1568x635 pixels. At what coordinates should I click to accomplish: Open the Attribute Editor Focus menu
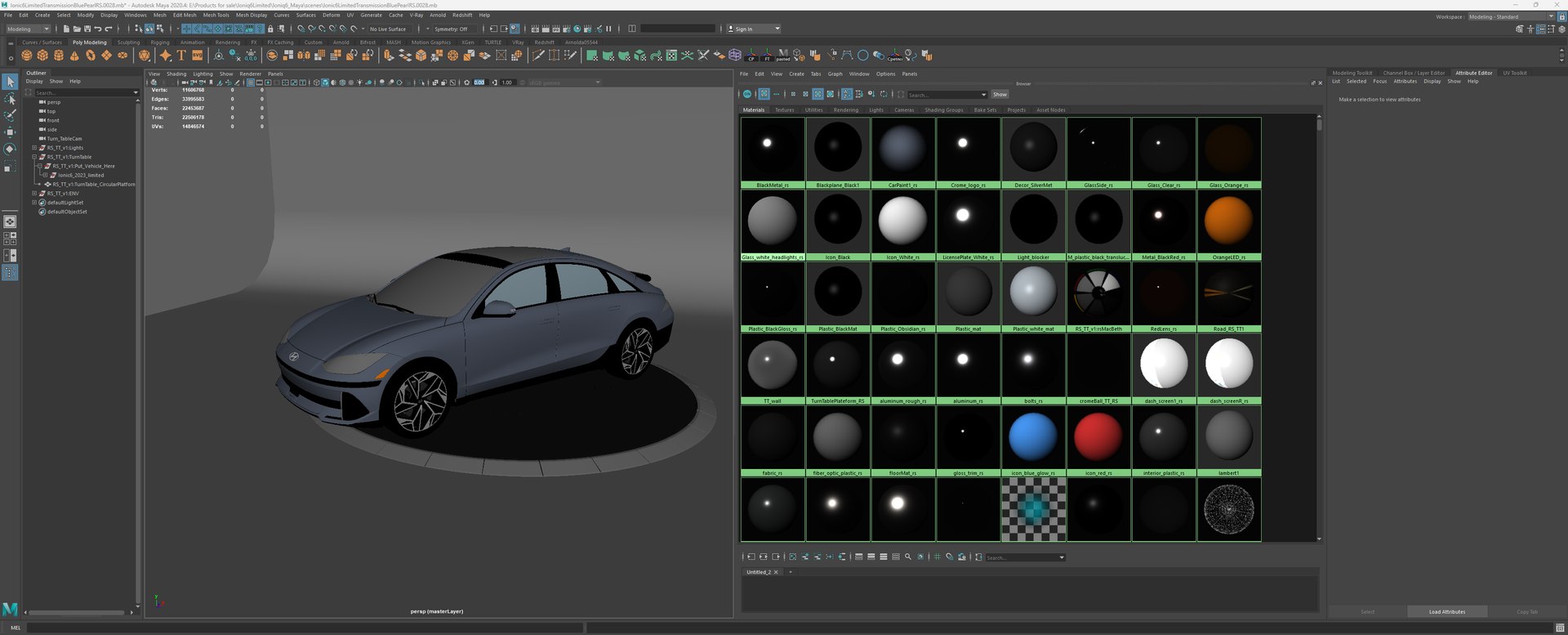click(x=1379, y=81)
